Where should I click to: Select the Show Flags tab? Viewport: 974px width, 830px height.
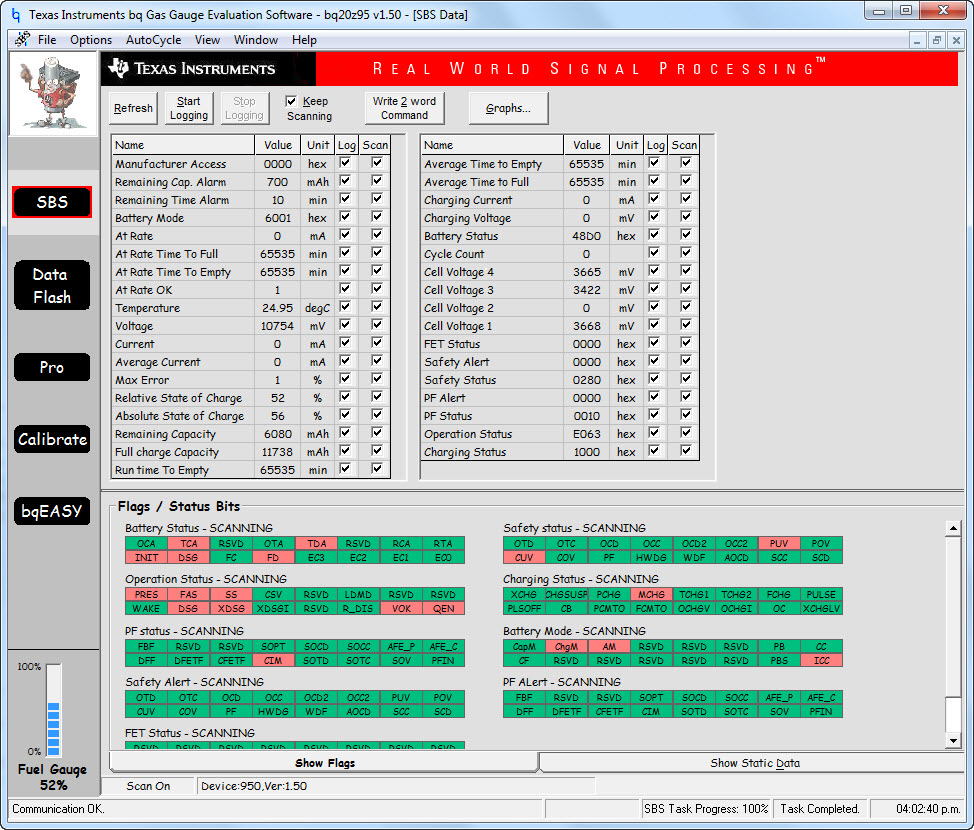point(324,762)
